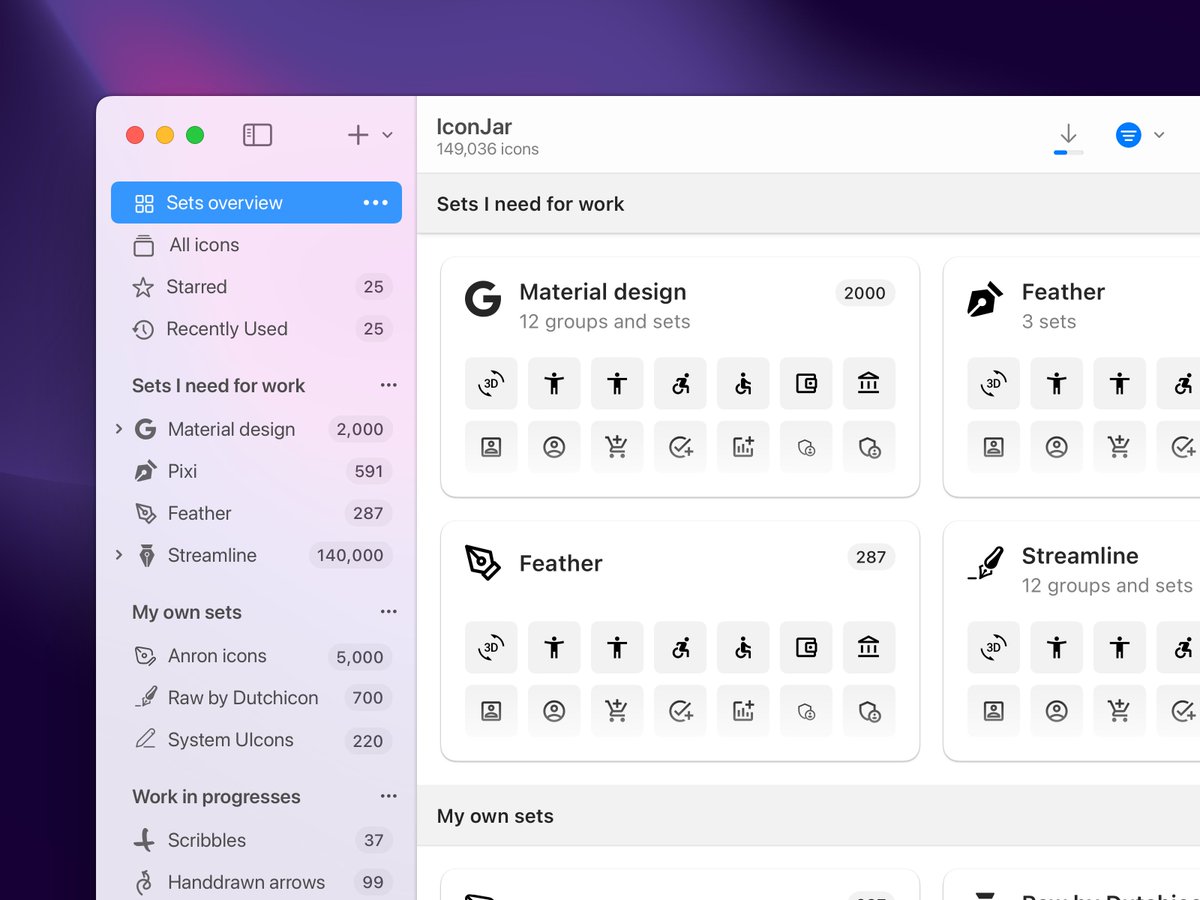Select Feather set in sidebar

coord(256,513)
